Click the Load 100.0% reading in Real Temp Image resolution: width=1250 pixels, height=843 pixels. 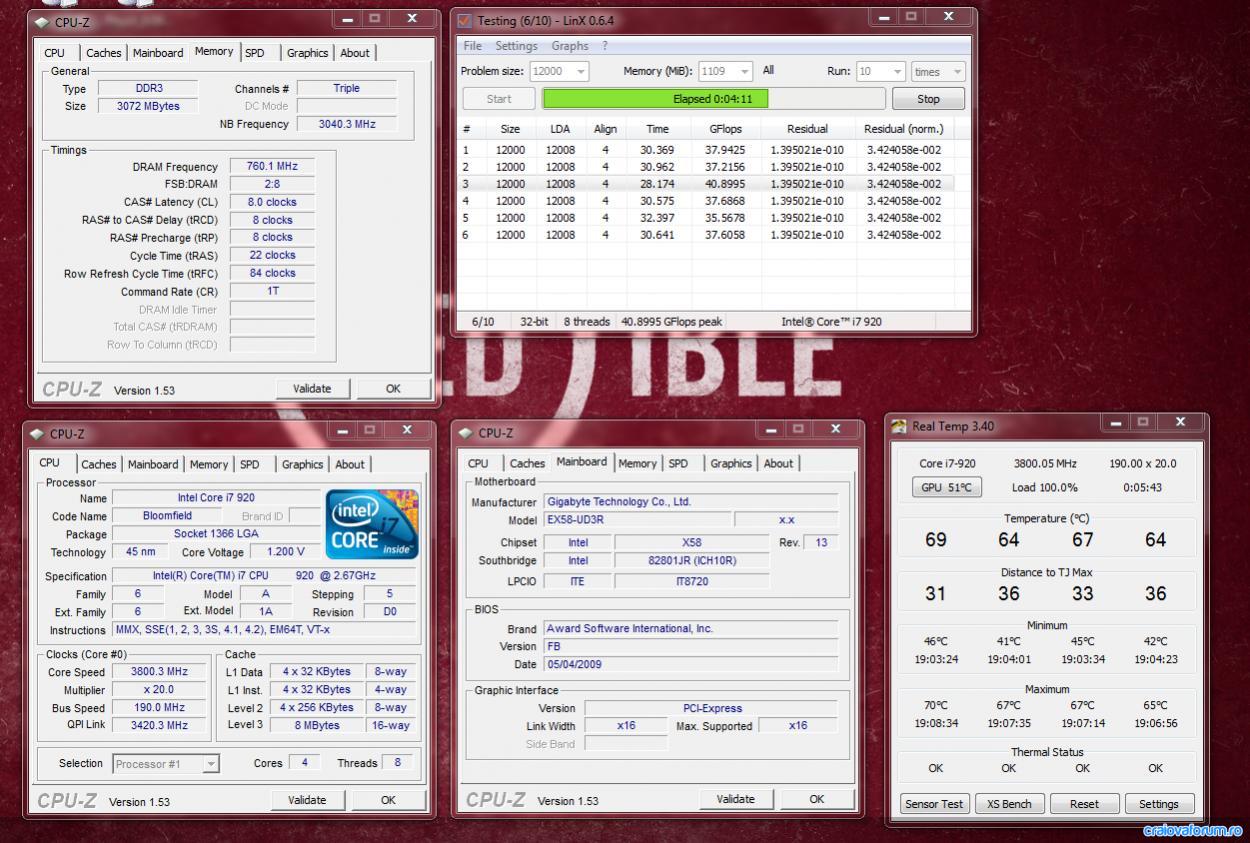point(1045,488)
